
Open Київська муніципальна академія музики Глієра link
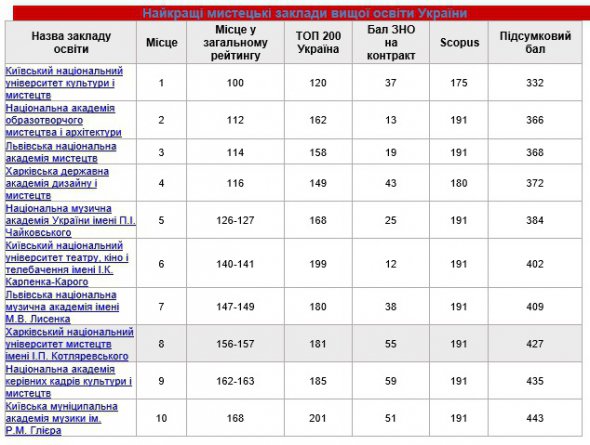[x=61, y=418]
